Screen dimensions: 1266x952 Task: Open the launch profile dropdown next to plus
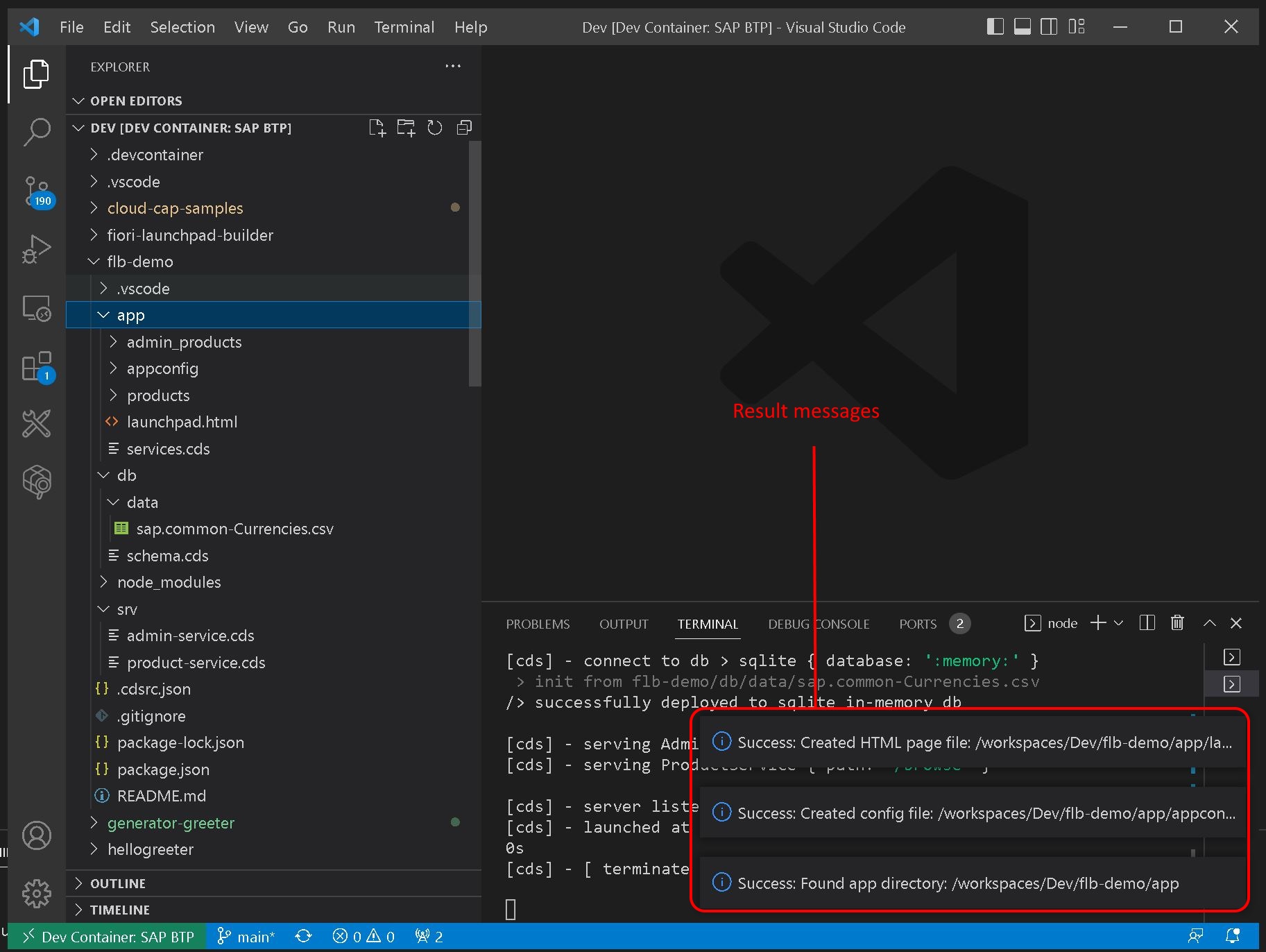click(x=1118, y=623)
